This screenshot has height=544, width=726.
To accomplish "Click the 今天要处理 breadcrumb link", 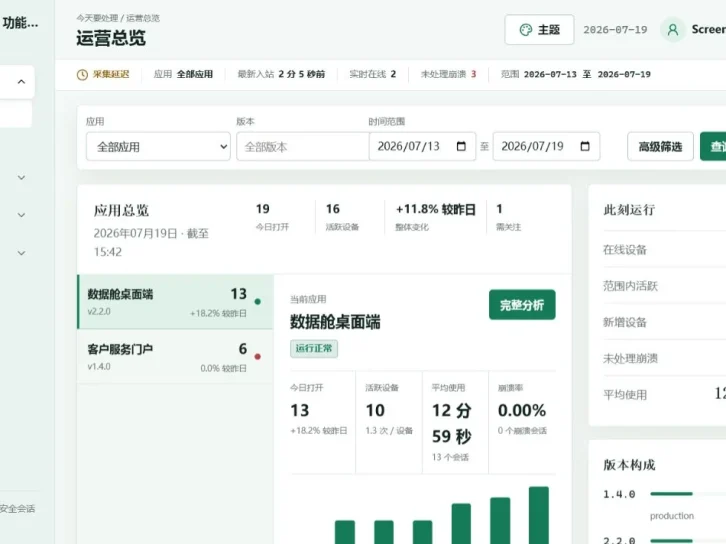I will 97,18.
